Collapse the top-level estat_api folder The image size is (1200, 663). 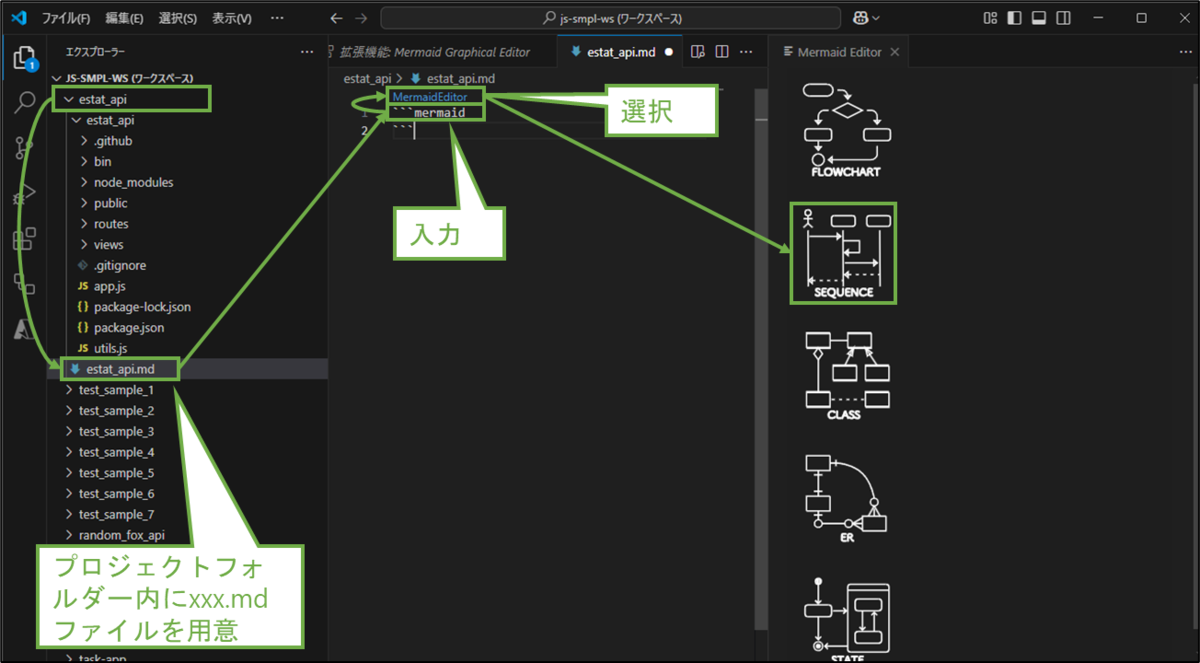coord(102,99)
